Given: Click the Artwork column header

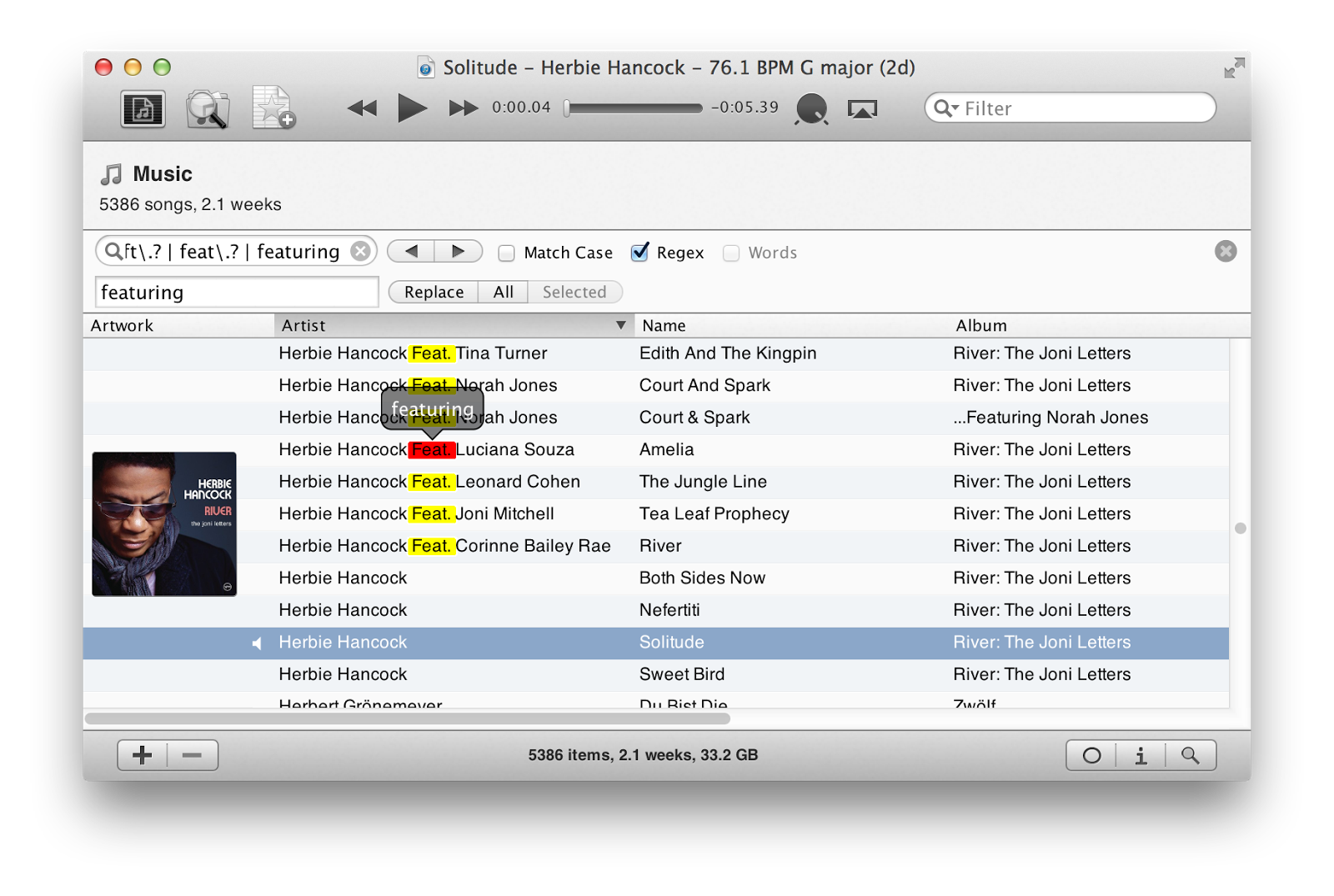Looking at the screenshot, I should point(178,326).
